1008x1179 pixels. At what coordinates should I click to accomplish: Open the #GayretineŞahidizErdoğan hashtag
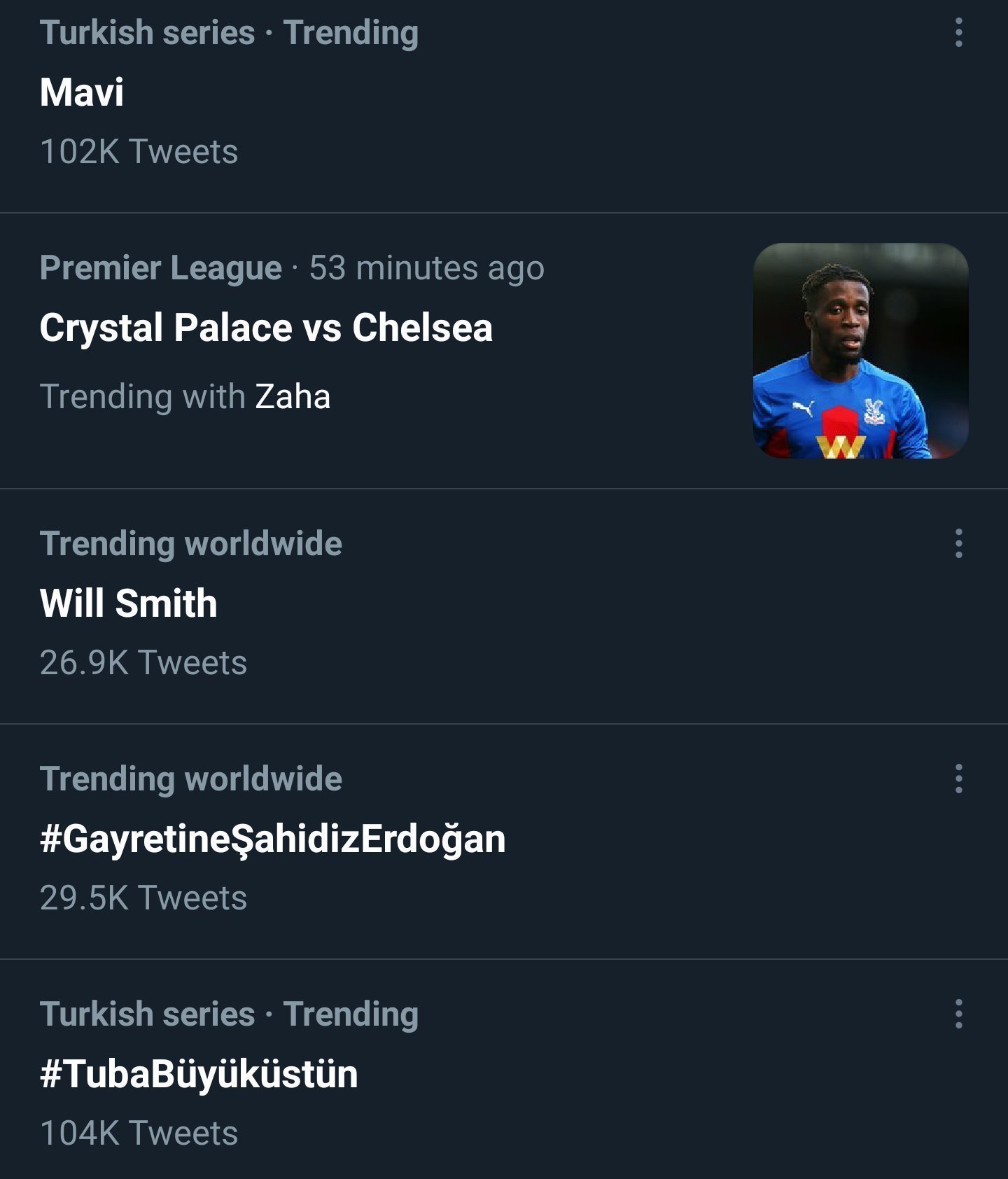[x=272, y=839]
